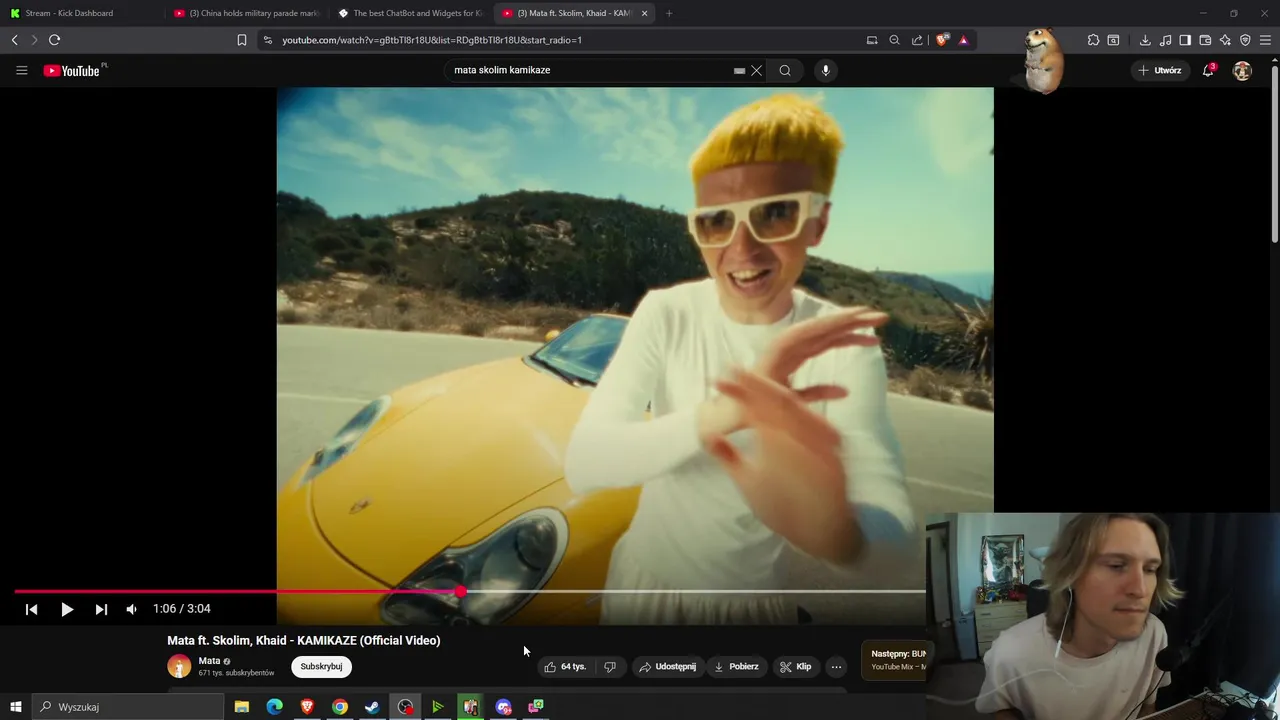Subscribe via the Subskrybuj button

pos(321,667)
